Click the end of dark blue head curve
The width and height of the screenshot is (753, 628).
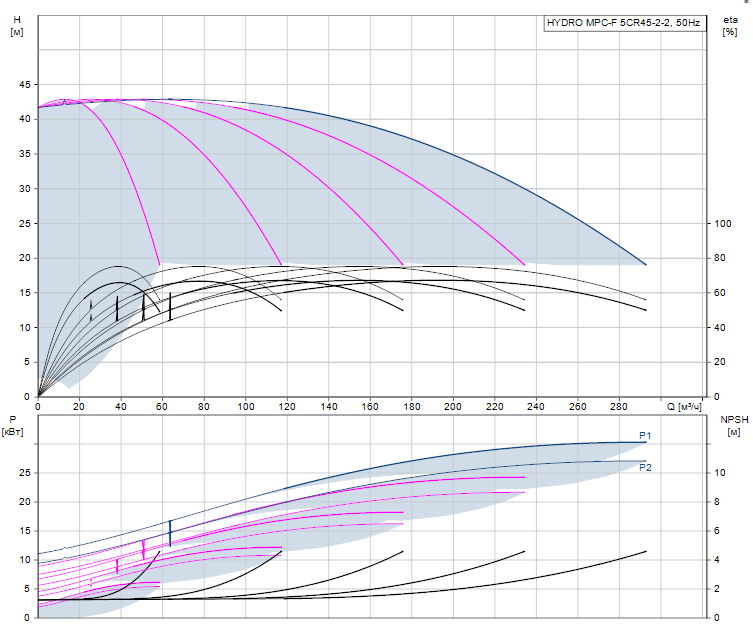645,264
